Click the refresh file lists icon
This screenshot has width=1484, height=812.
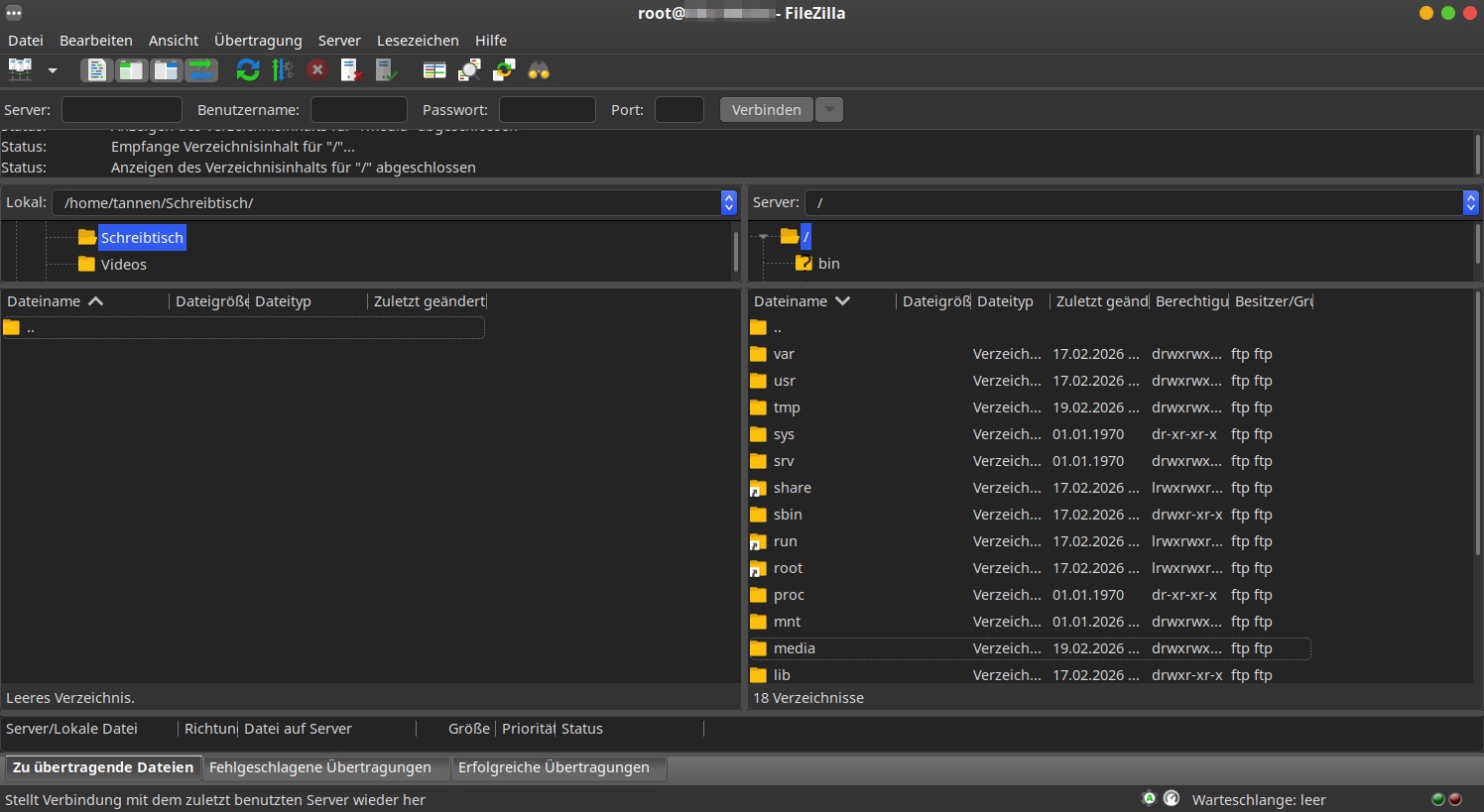pos(248,69)
